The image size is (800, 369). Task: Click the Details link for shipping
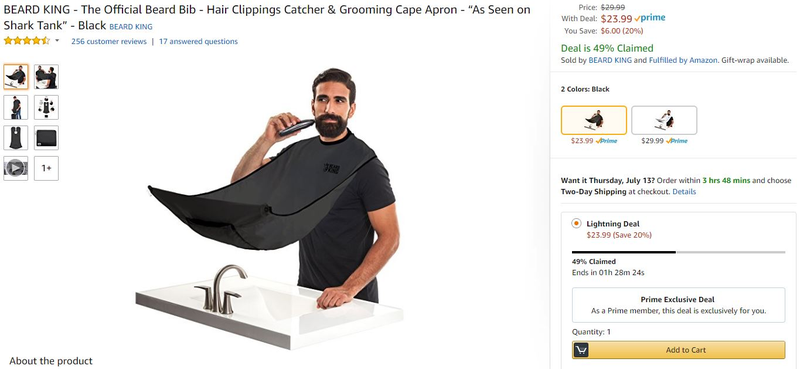click(x=684, y=192)
